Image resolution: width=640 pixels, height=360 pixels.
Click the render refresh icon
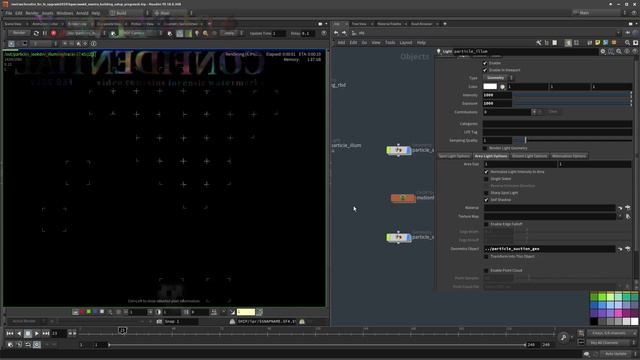[36, 33]
